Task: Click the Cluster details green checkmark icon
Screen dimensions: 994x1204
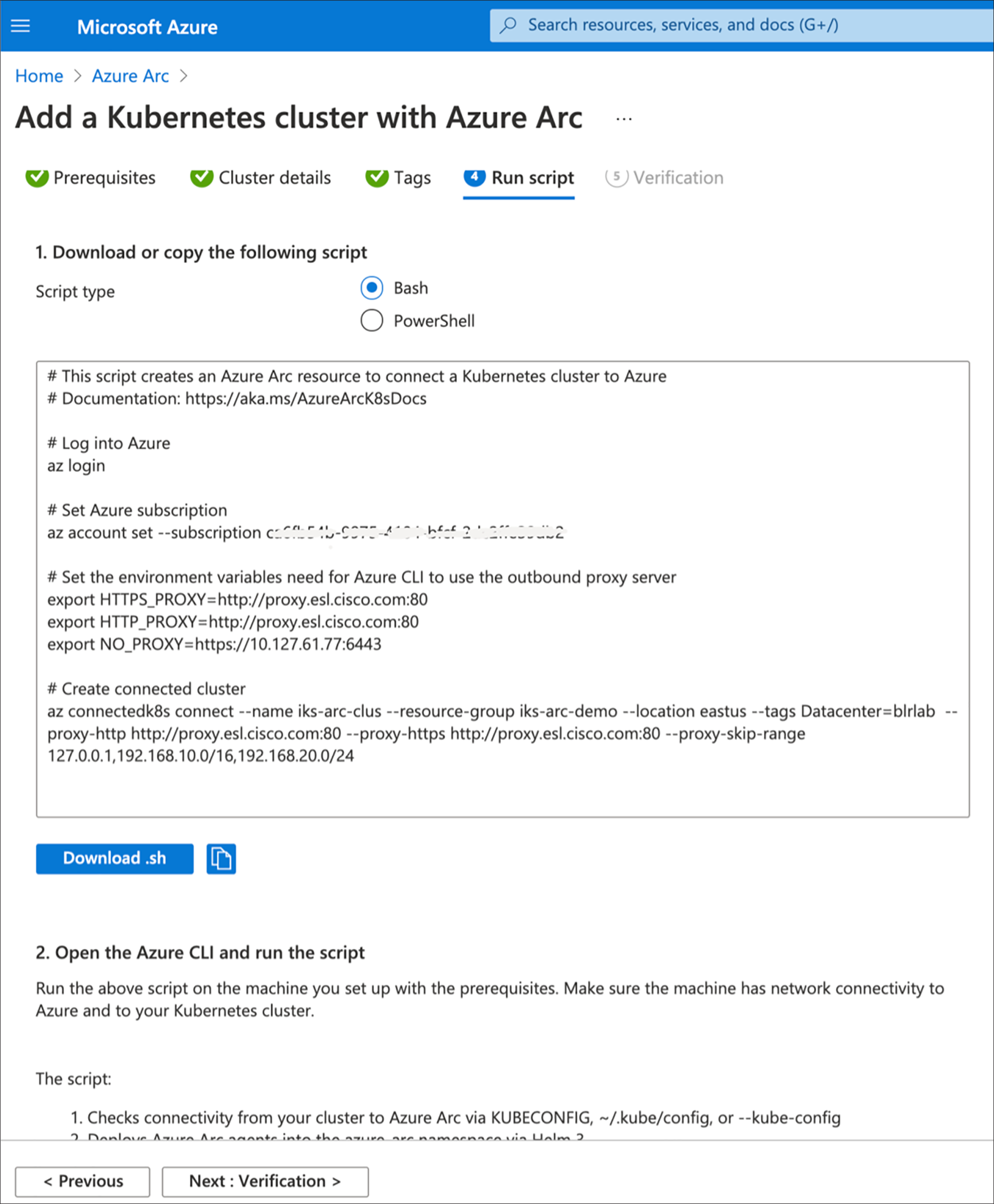Action: [x=201, y=178]
